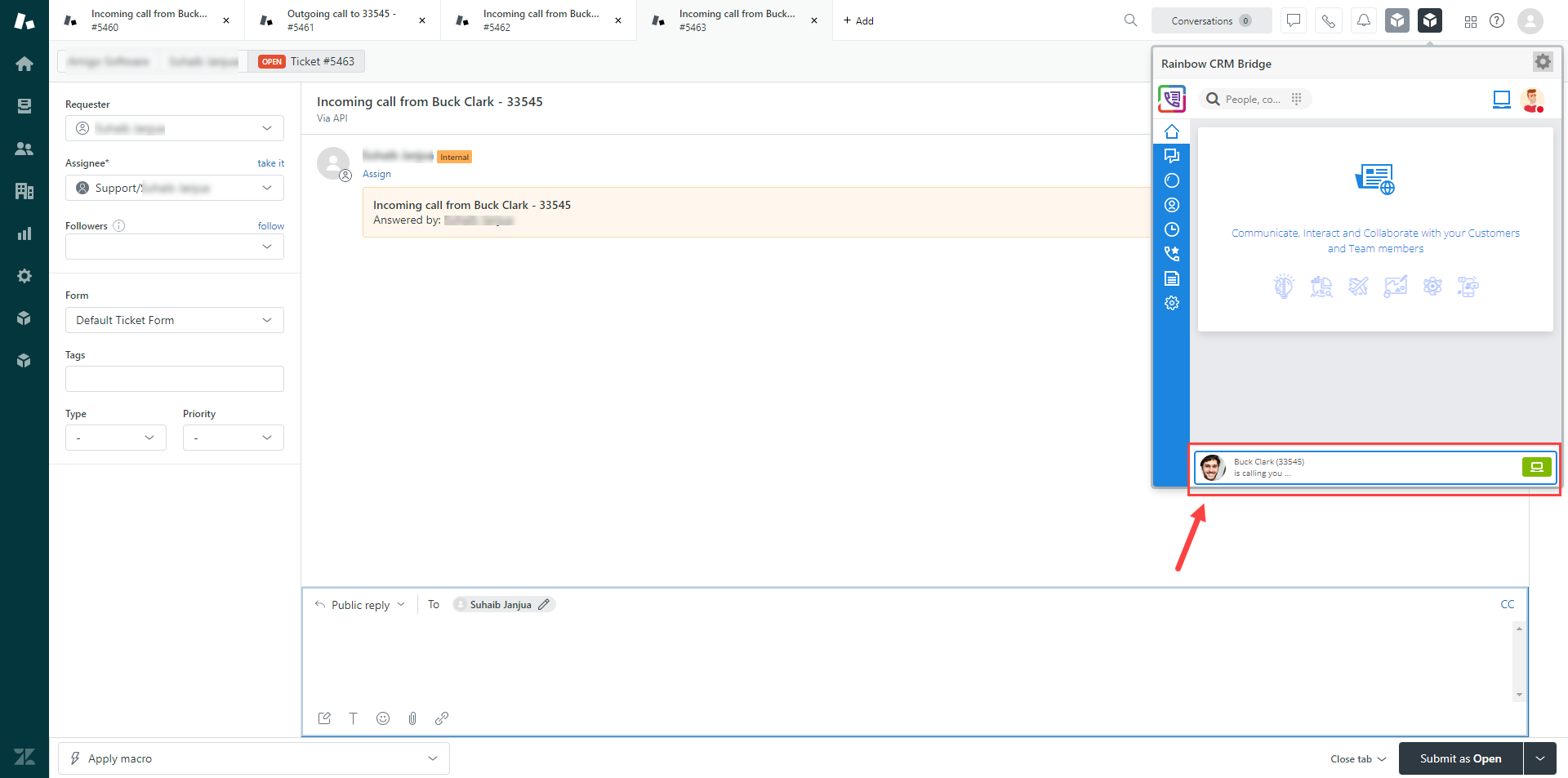The height and width of the screenshot is (778, 1568).
Task: Click take it link
Action: [271, 163]
